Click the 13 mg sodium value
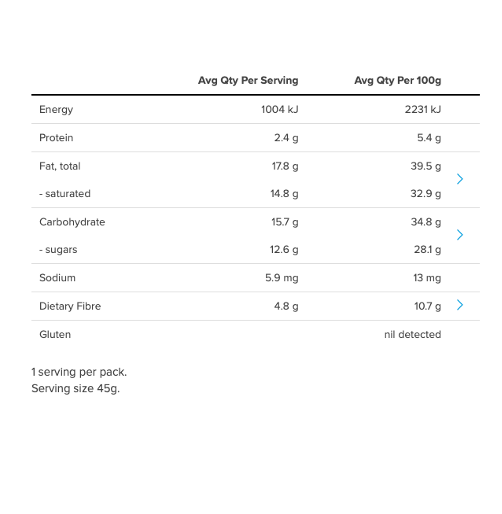Image resolution: width=502 pixels, height=514 pixels. tap(427, 278)
